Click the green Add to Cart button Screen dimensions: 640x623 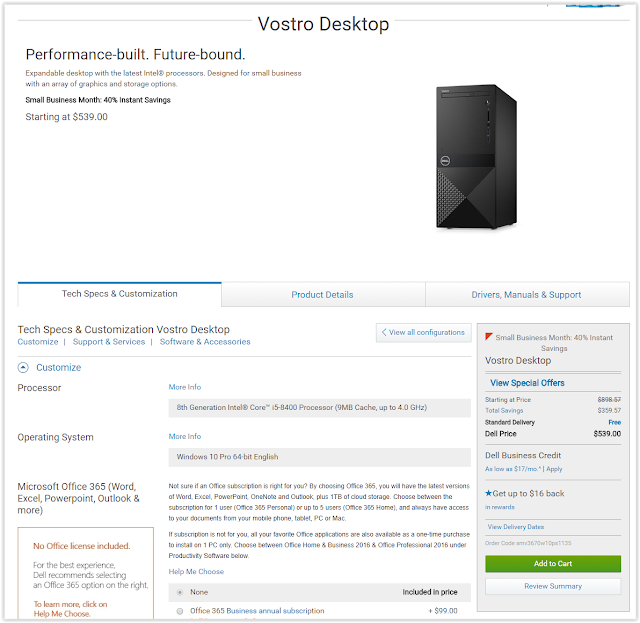click(x=553, y=564)
